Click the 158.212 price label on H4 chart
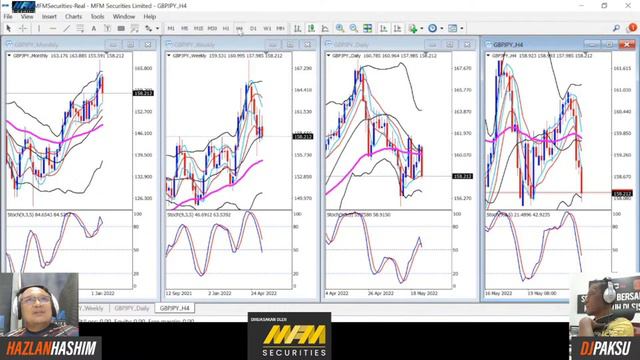This screenshot has width=640, height=360. [622, 194]
